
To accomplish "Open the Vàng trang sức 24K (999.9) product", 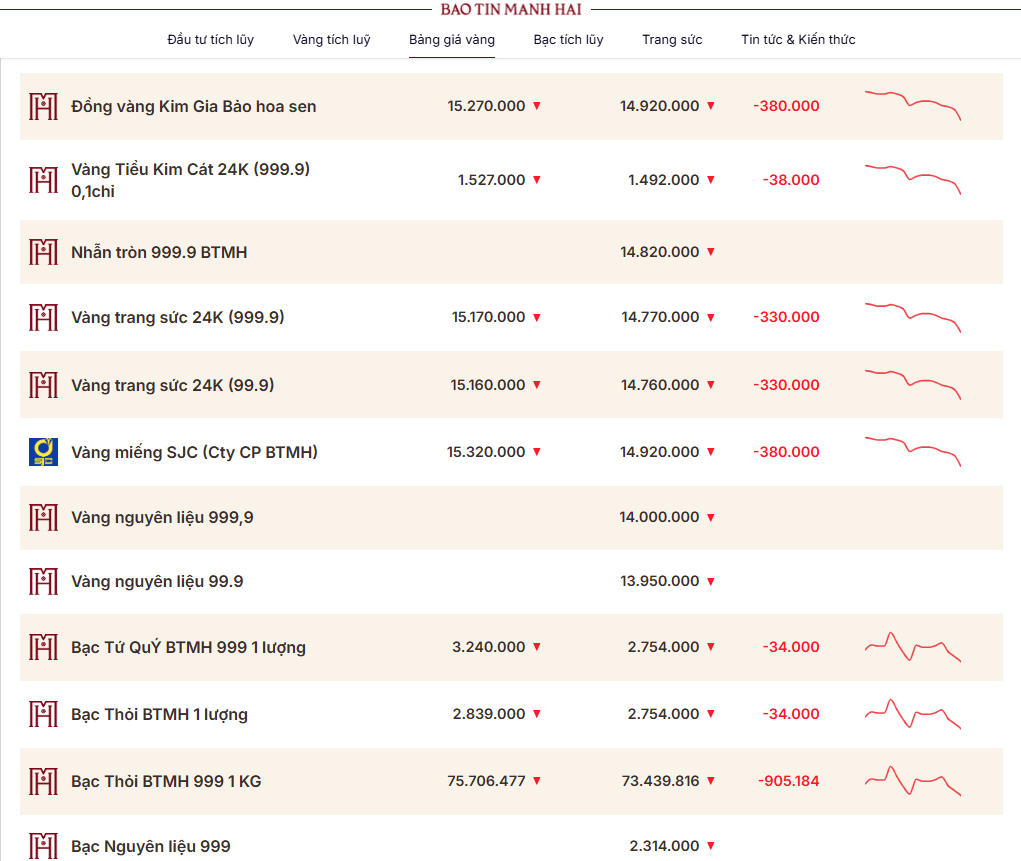I will click(178, 317).
